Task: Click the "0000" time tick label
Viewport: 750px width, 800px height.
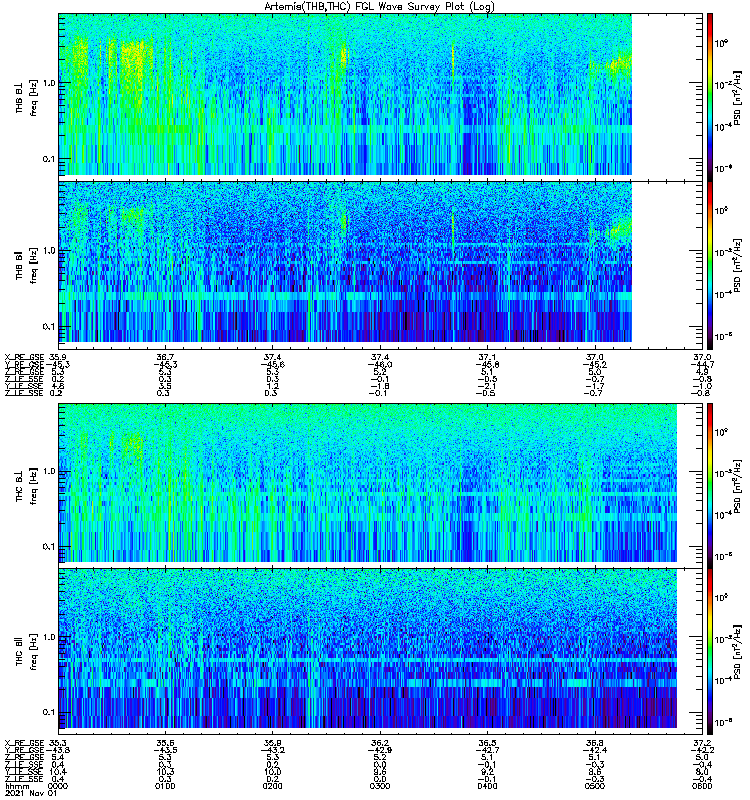Action: point(58,786)
